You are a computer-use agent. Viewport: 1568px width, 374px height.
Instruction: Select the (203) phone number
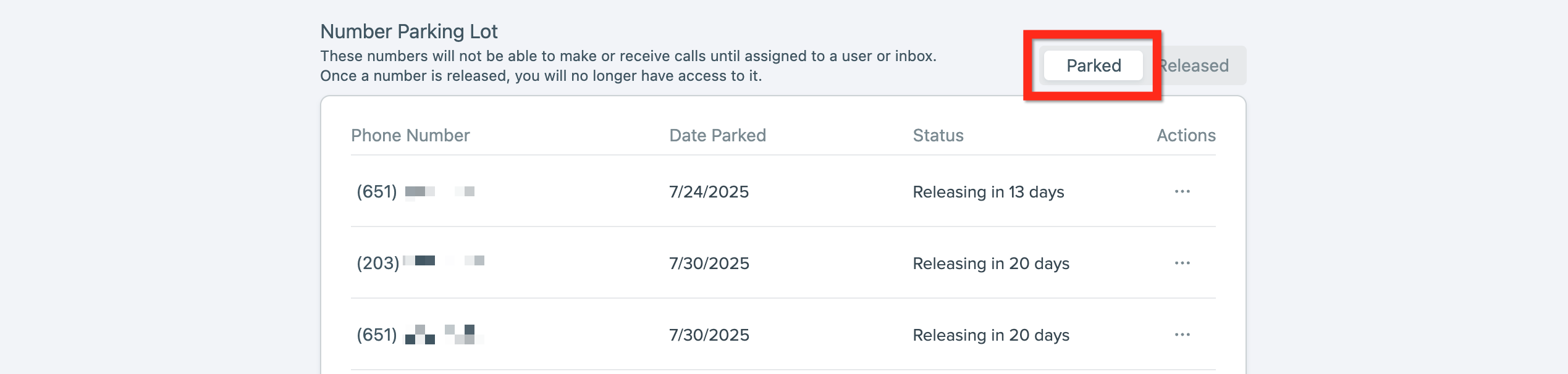(x=420, y=263)
